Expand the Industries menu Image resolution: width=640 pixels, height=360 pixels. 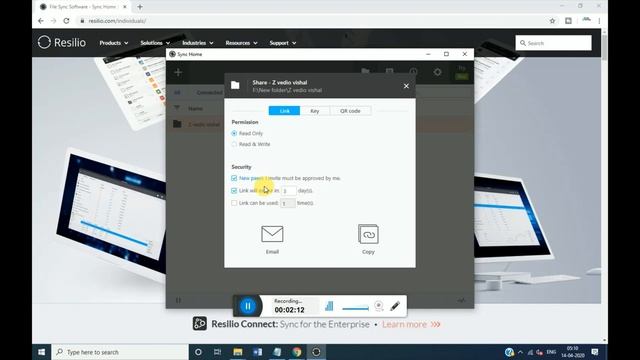click(x=197, y=43)
